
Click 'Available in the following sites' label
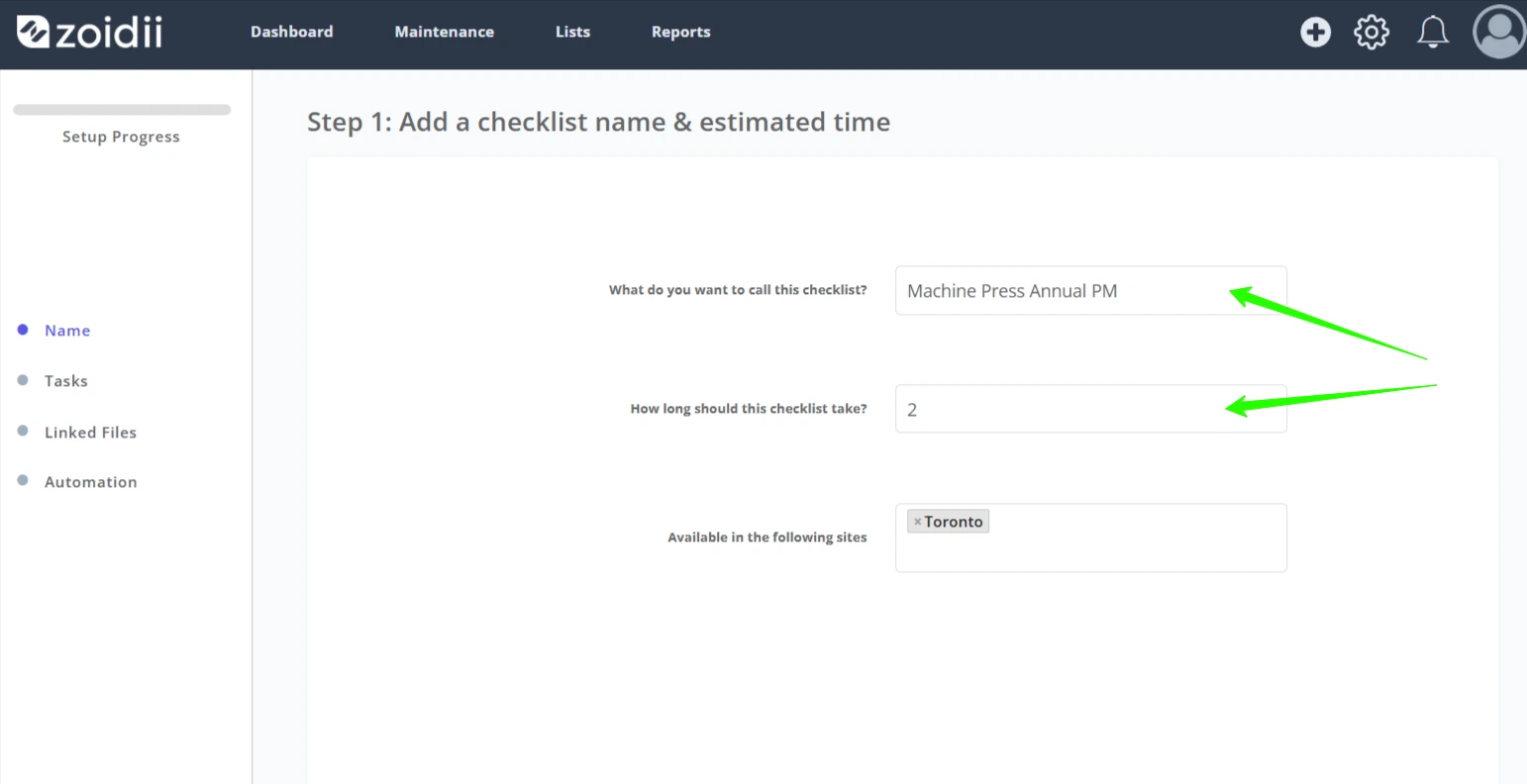[767, 538]
